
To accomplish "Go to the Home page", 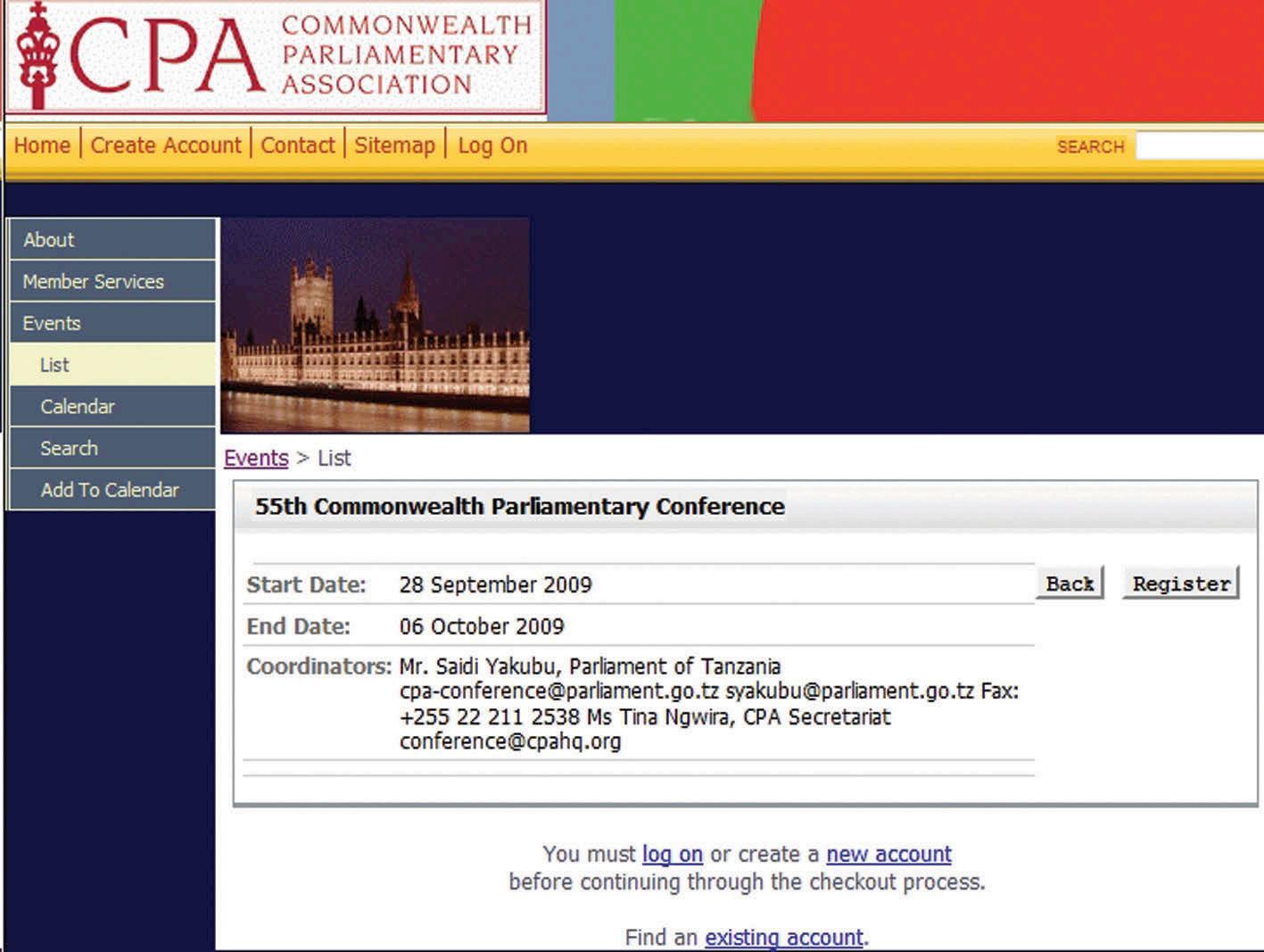I will click(x=42, y=145).
